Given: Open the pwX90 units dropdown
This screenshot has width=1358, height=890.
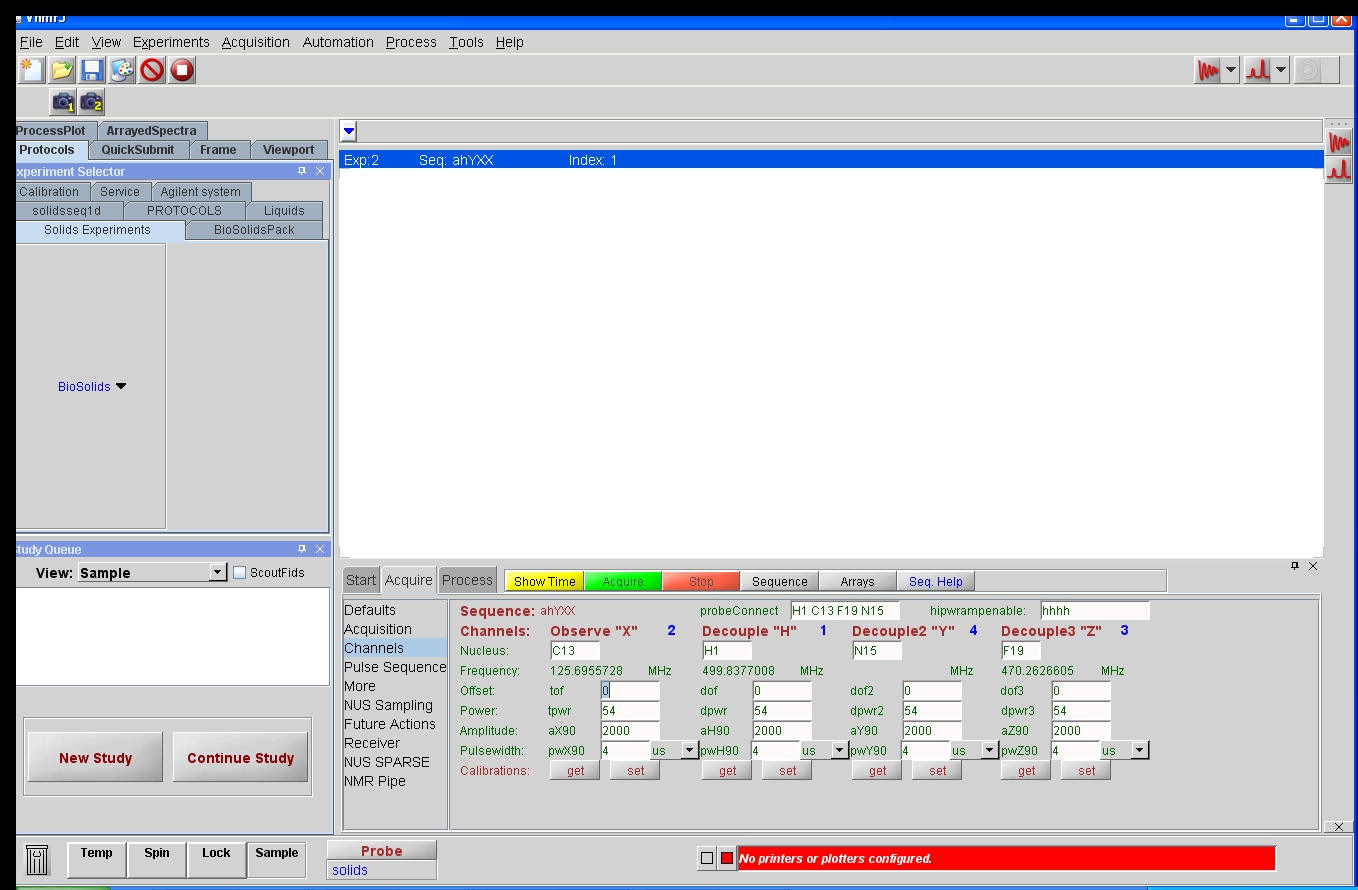Looking at the screenshot, I should 689,750.
